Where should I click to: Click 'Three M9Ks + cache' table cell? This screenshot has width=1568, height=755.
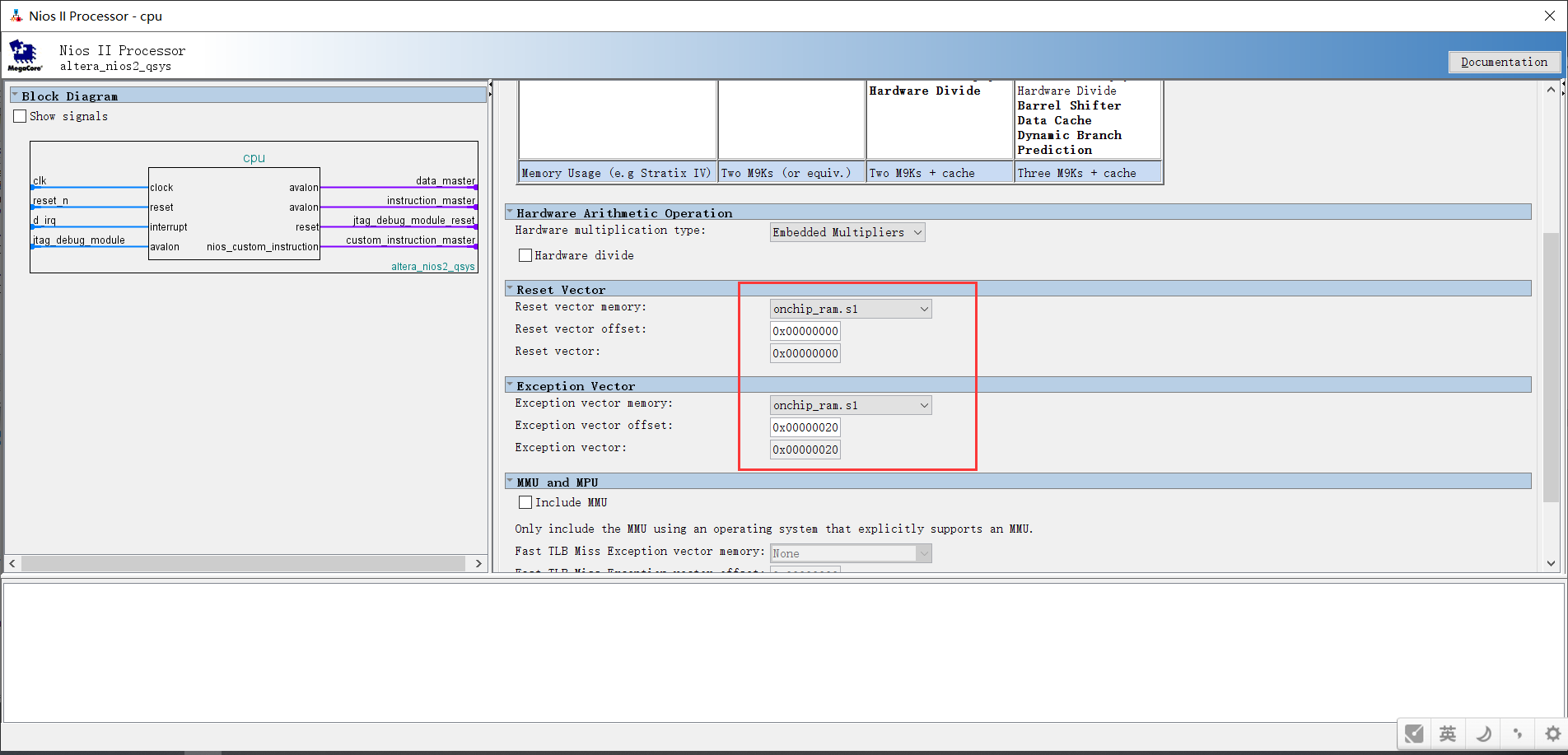coord(1088,173)
